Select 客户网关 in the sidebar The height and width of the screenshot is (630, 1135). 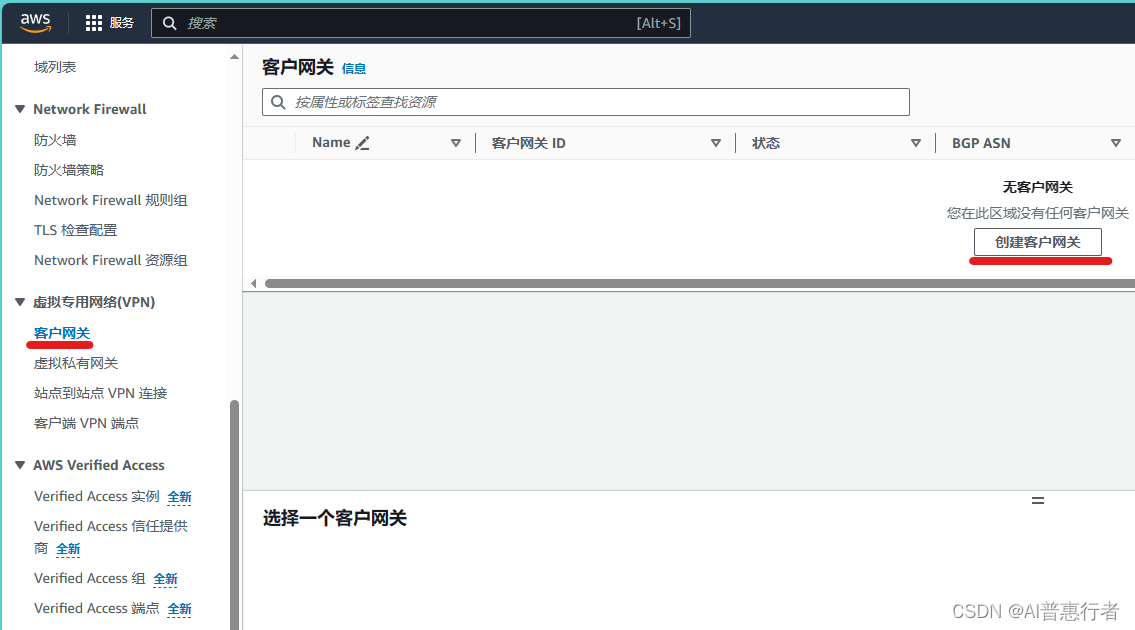point(62,333)
